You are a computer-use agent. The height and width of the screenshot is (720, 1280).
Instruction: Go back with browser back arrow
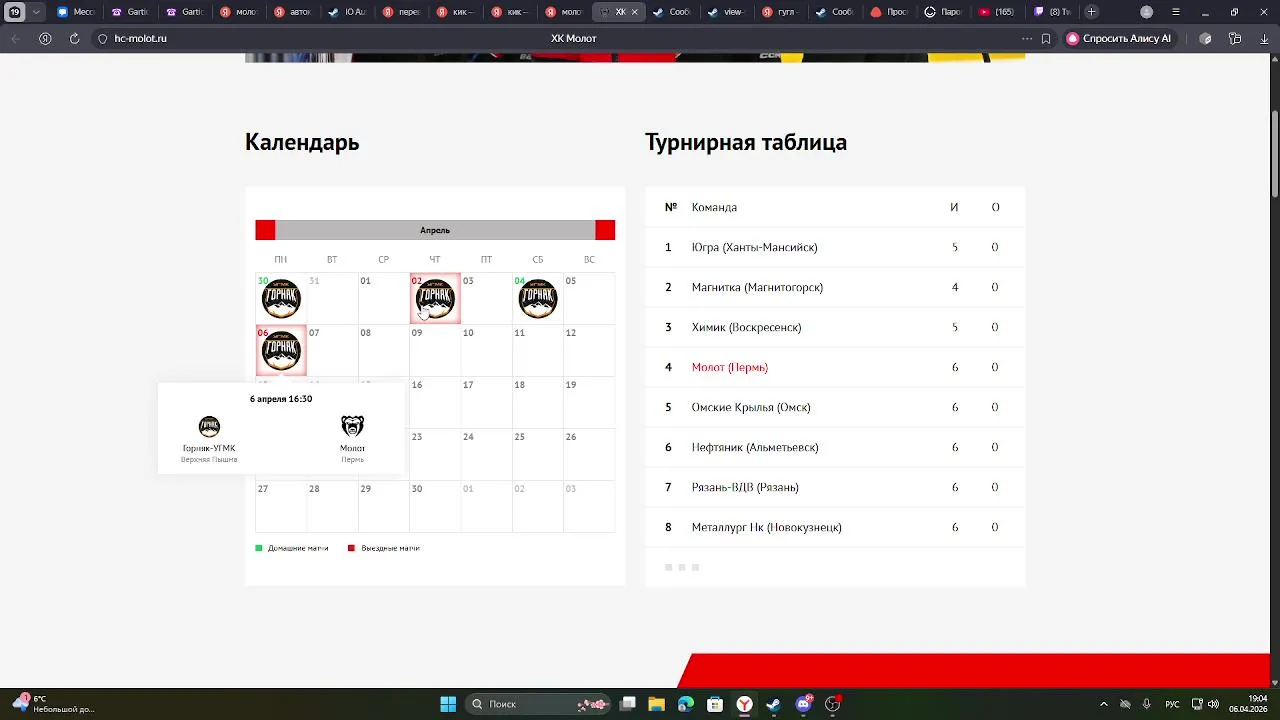[15, 38]
